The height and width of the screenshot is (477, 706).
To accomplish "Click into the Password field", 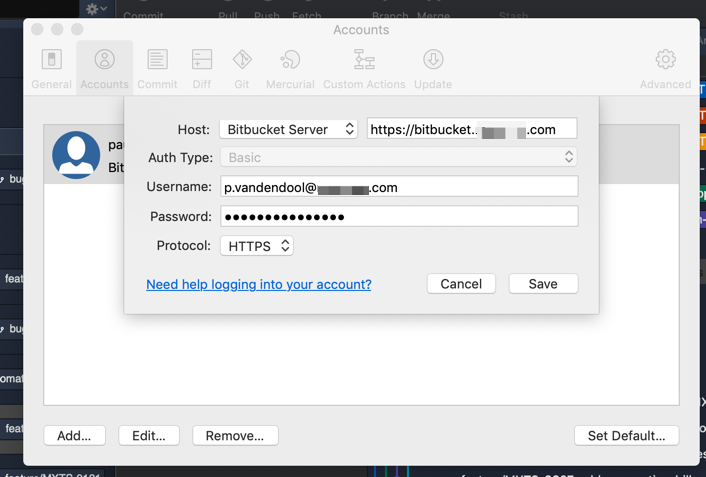I will click(x=399, y=217).
